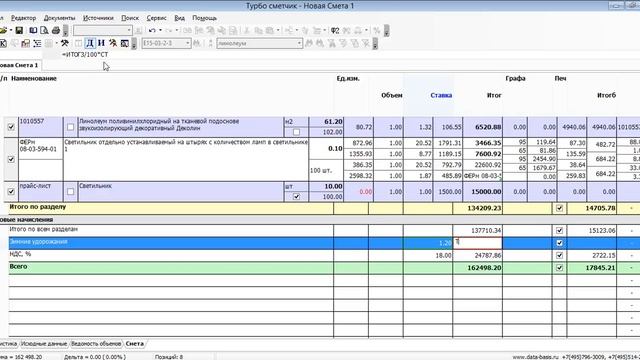Click the crossed hammers tools icon

(64, 43)
